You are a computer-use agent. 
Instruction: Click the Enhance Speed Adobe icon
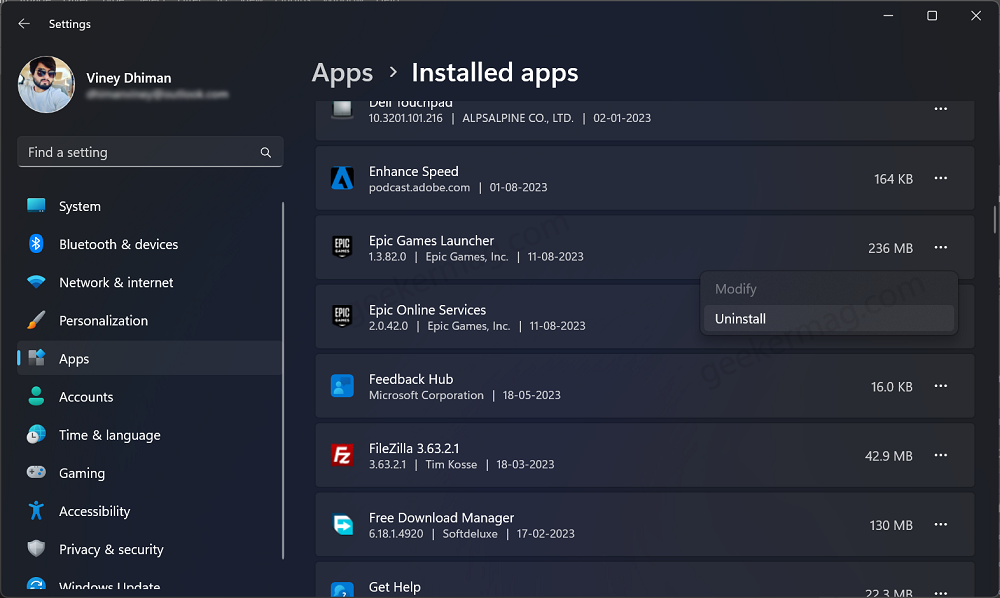point(342,178)
